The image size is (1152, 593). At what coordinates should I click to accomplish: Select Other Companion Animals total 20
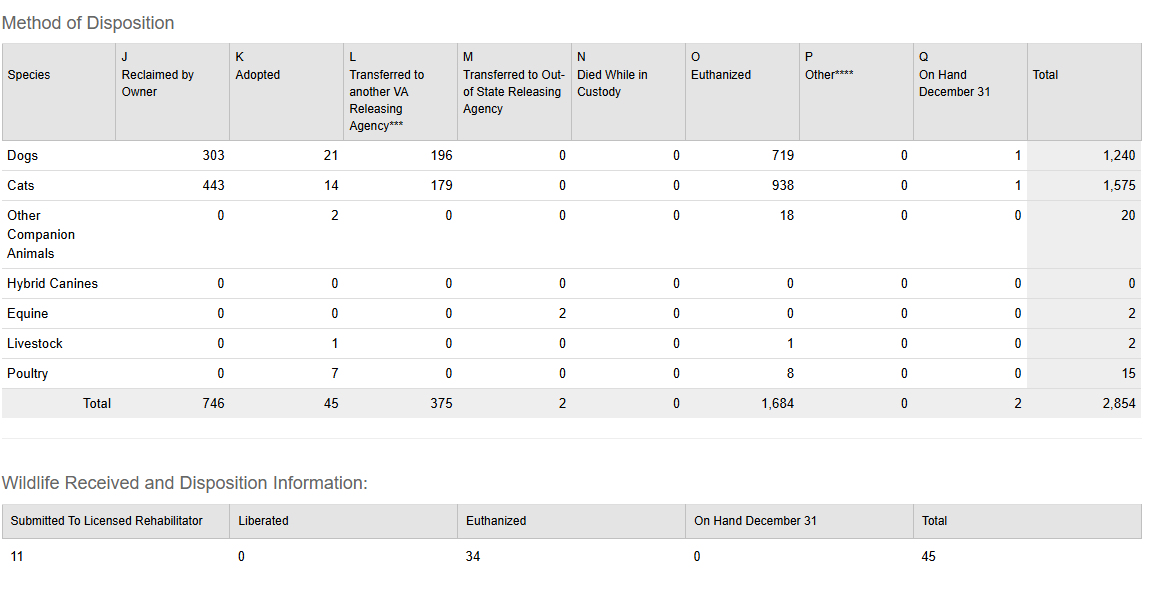pyautogui.click(x=1128, y=216)
